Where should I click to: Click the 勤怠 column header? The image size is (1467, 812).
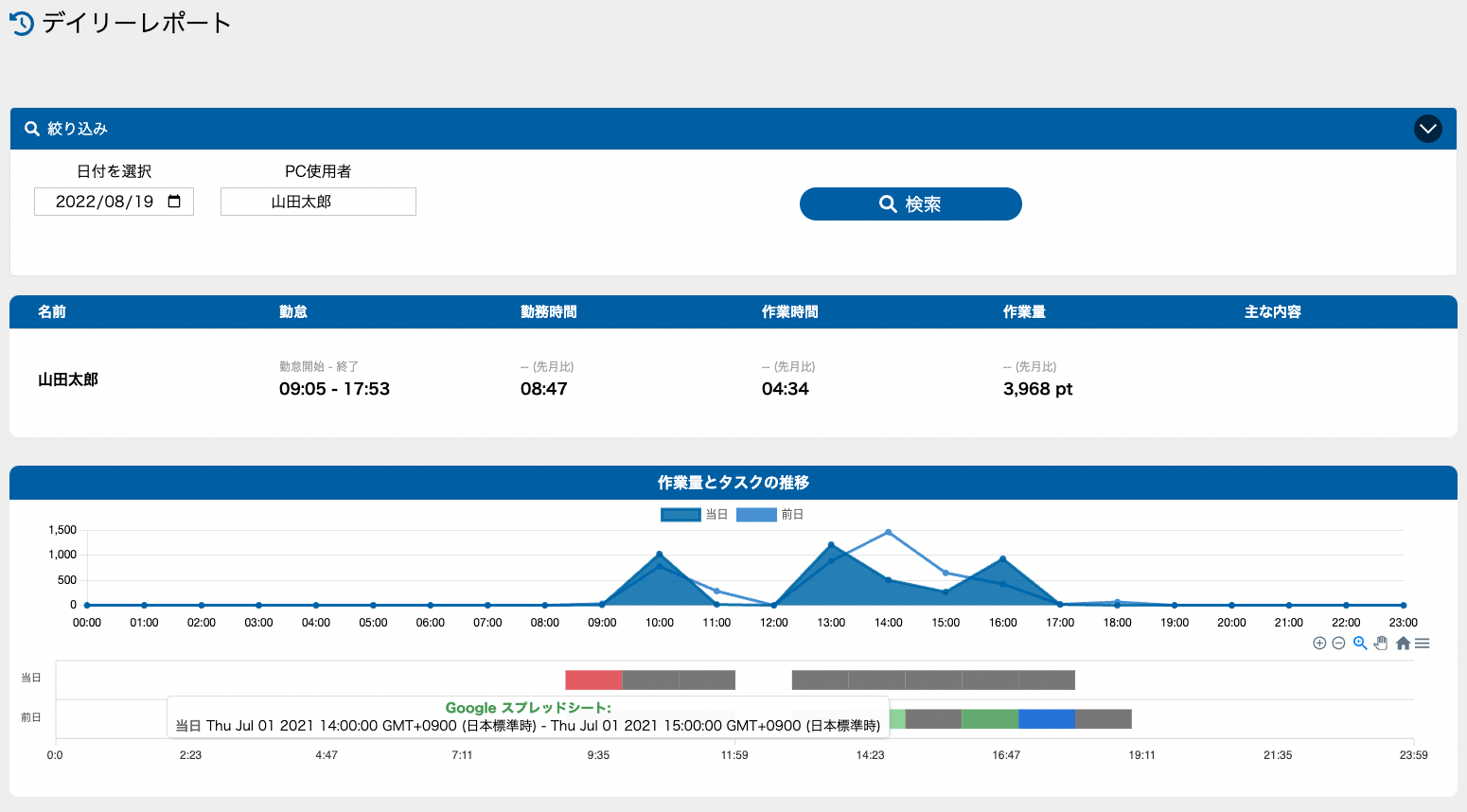pyautogui.click(x=293, y=312)
